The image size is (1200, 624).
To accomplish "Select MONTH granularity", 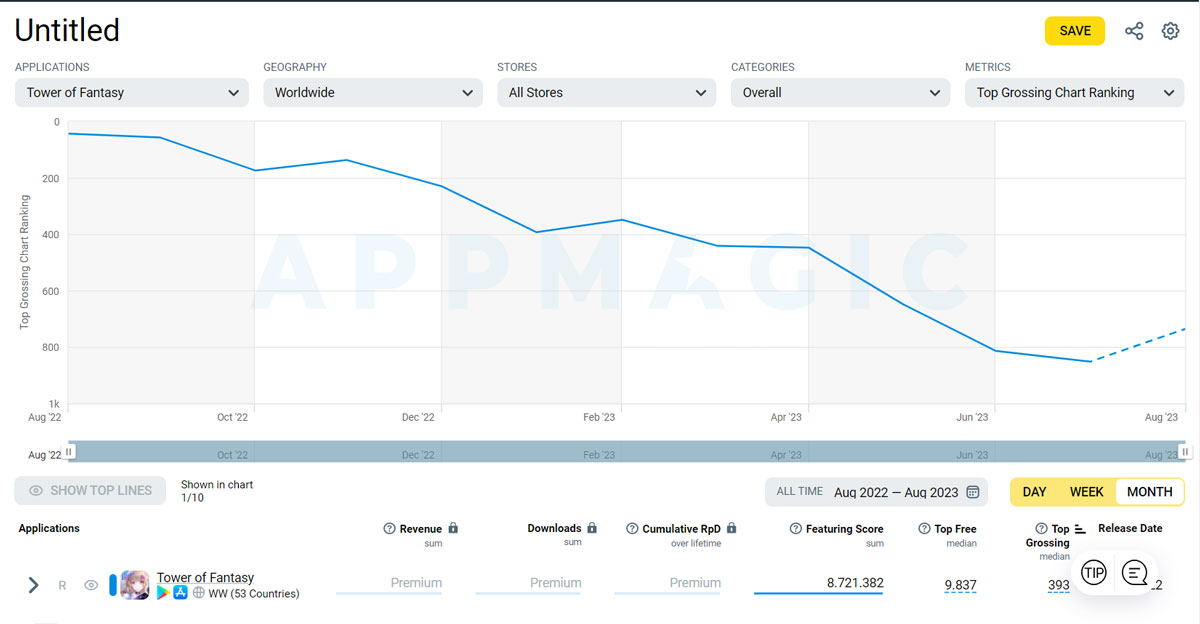I will pyautogui.click(x=1150, y=492).
